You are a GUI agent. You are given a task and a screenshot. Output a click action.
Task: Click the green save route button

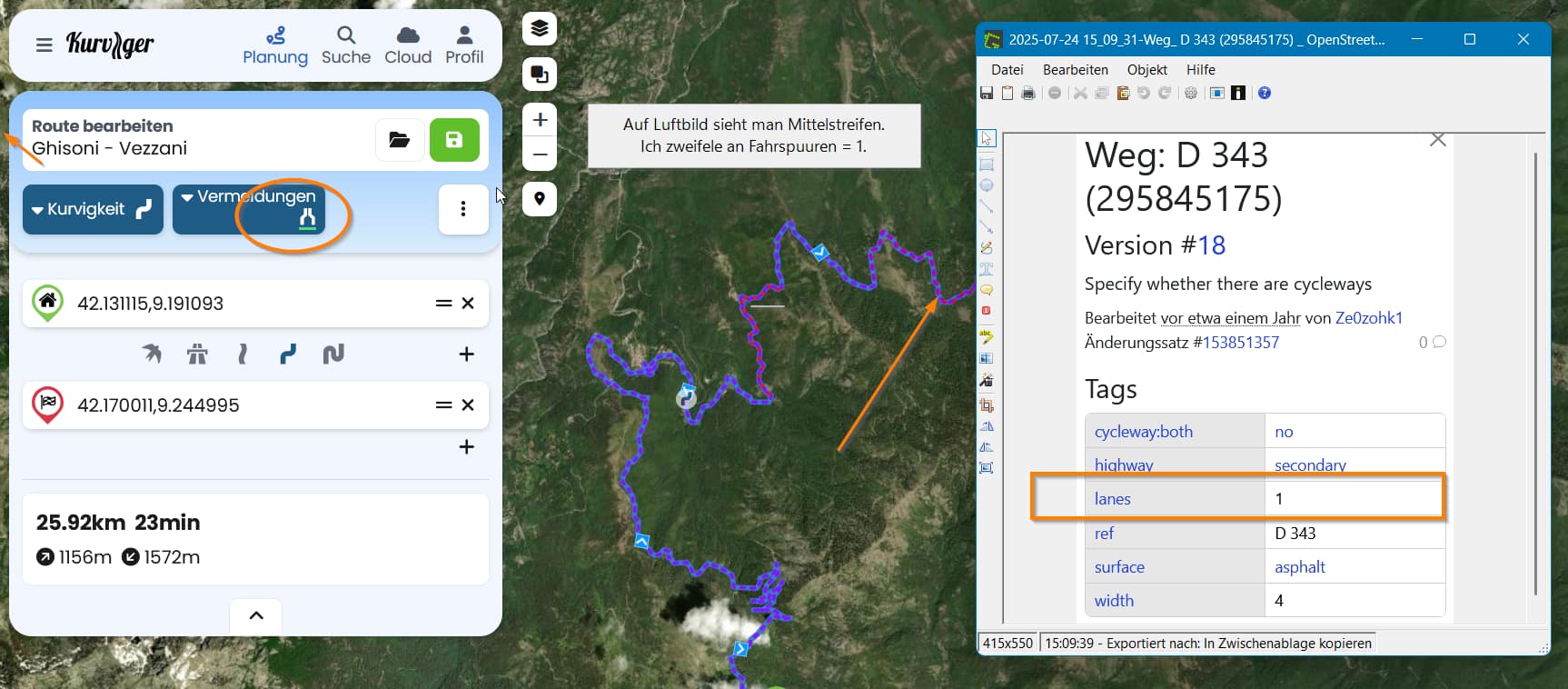[454, 140]
